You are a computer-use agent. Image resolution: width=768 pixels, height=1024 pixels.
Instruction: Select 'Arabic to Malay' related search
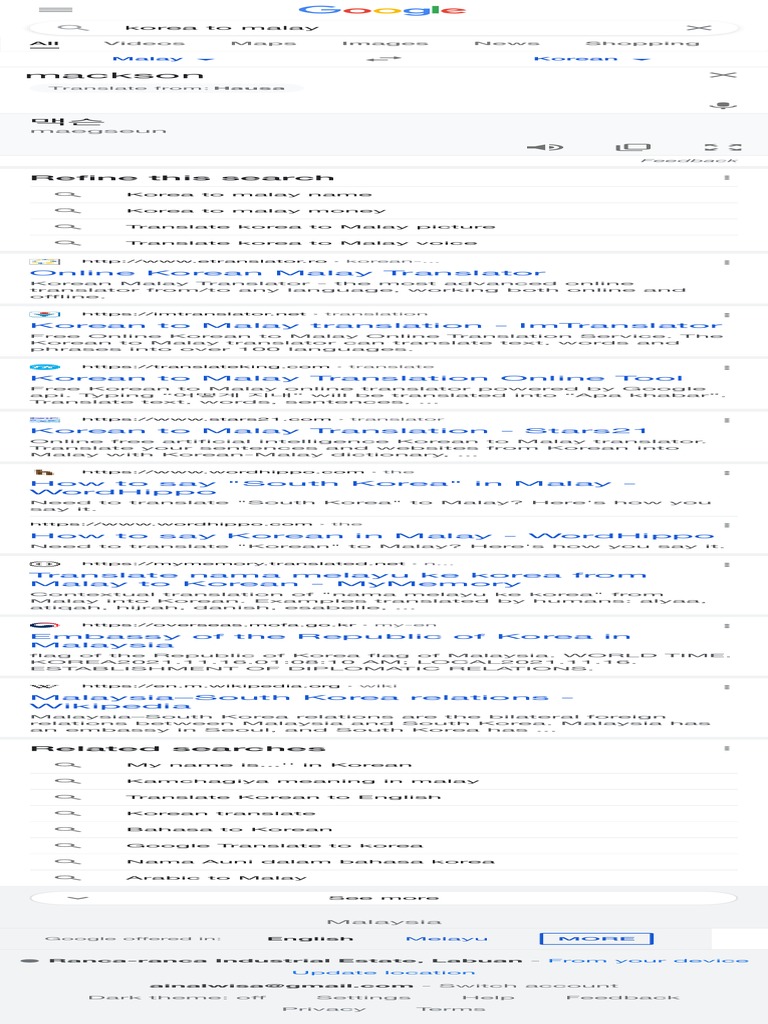[x=383, y=878]
